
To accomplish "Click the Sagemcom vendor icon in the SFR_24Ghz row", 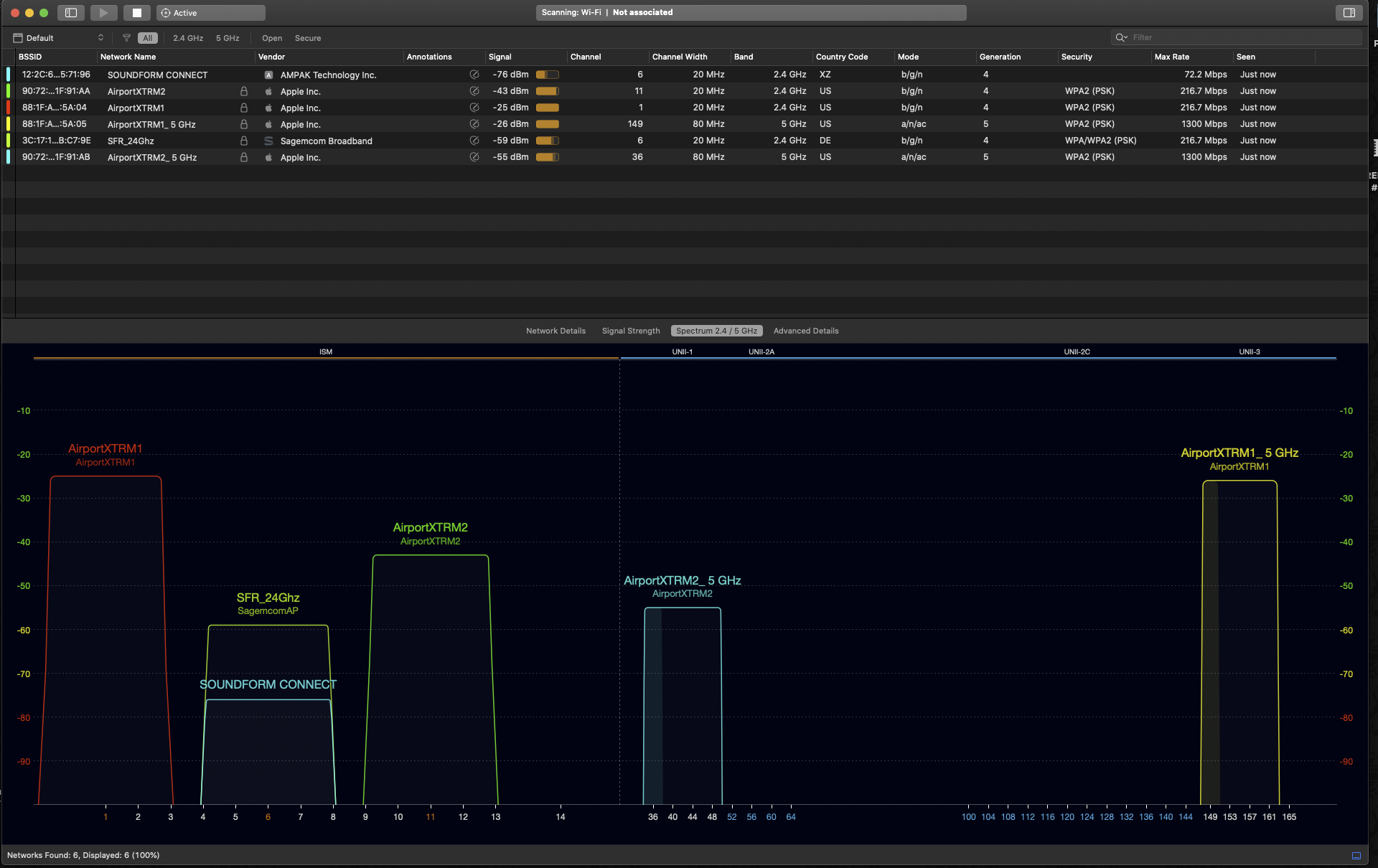I will (268, 141).
